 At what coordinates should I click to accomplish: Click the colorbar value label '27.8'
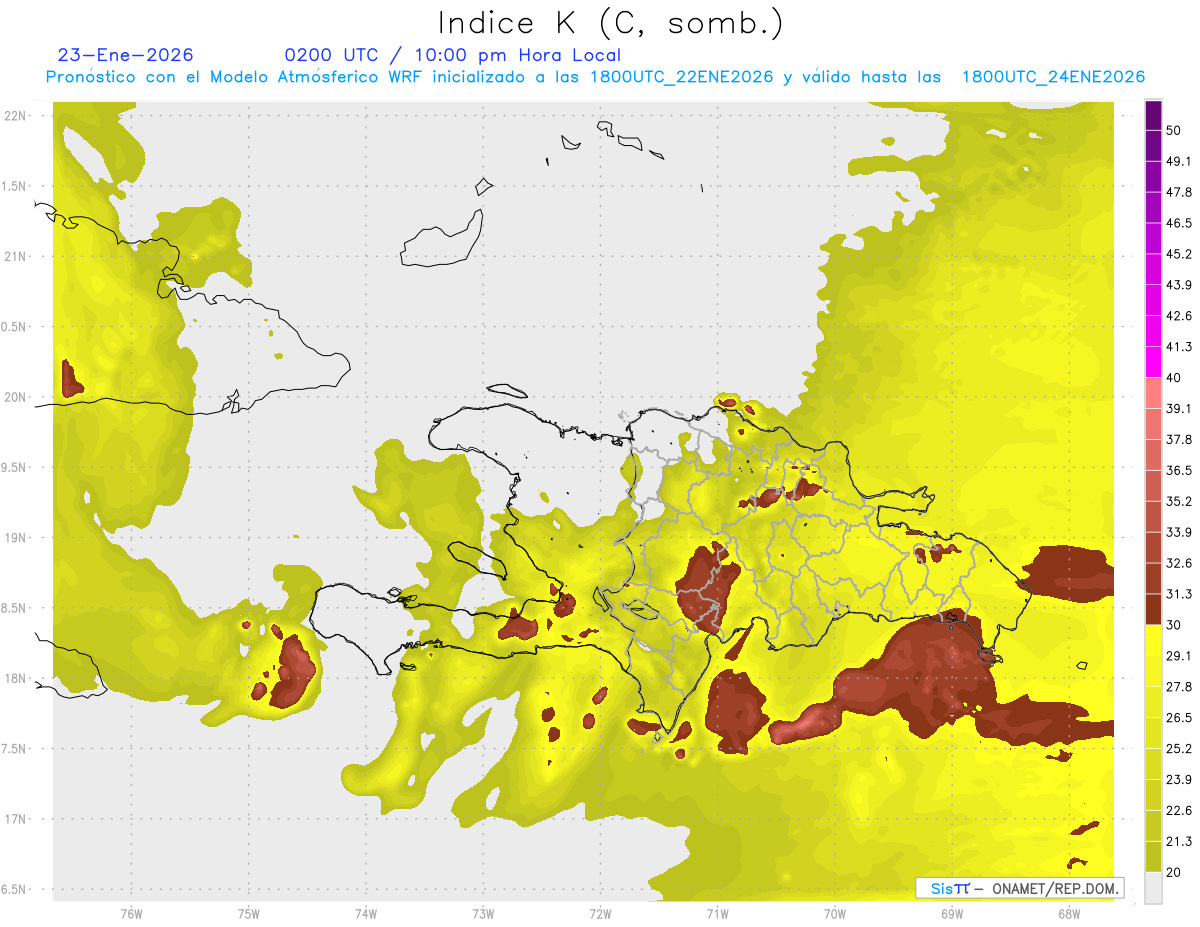click(1179, 686)
